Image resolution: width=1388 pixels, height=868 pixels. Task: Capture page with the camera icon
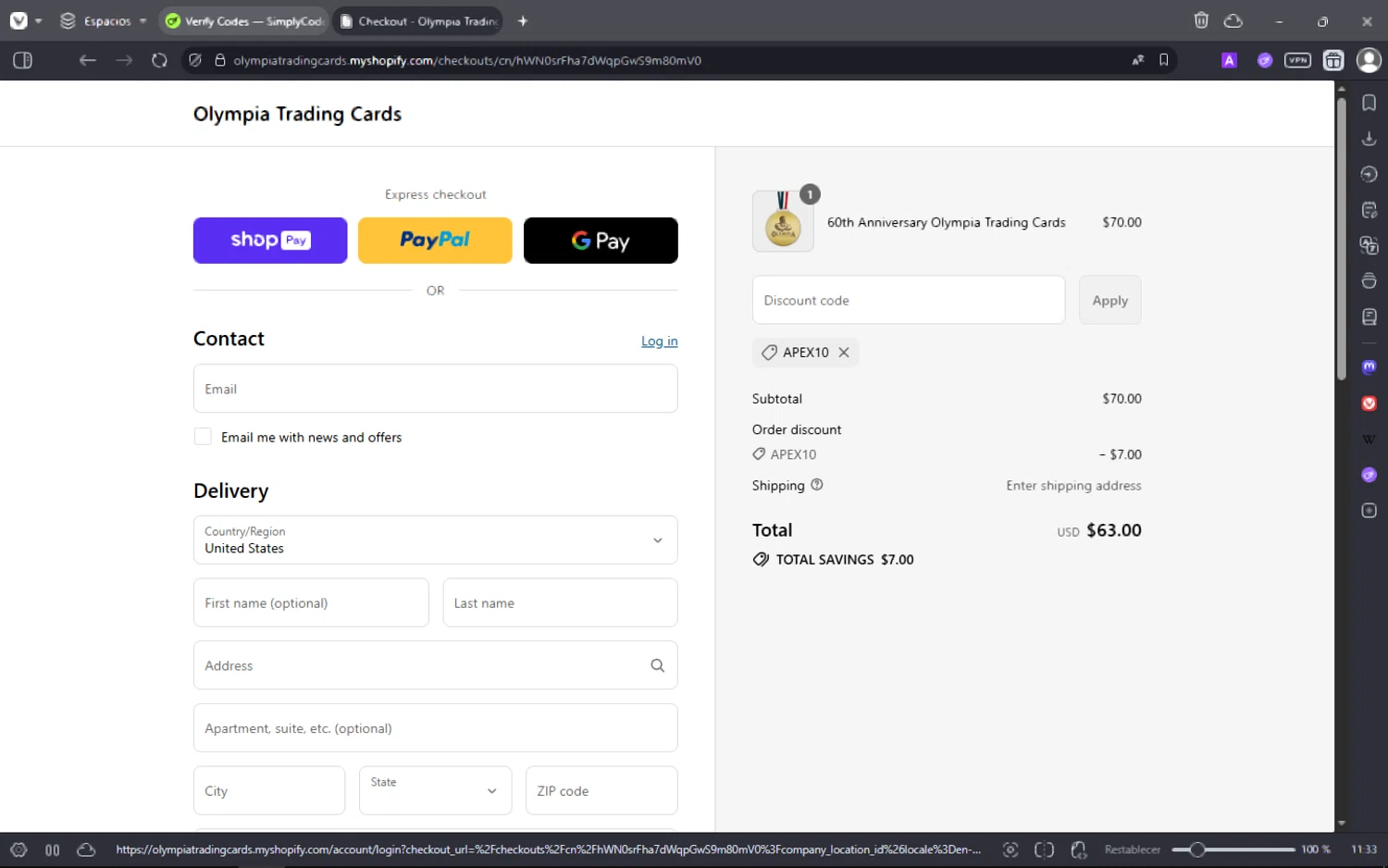tap(1010, 849)
